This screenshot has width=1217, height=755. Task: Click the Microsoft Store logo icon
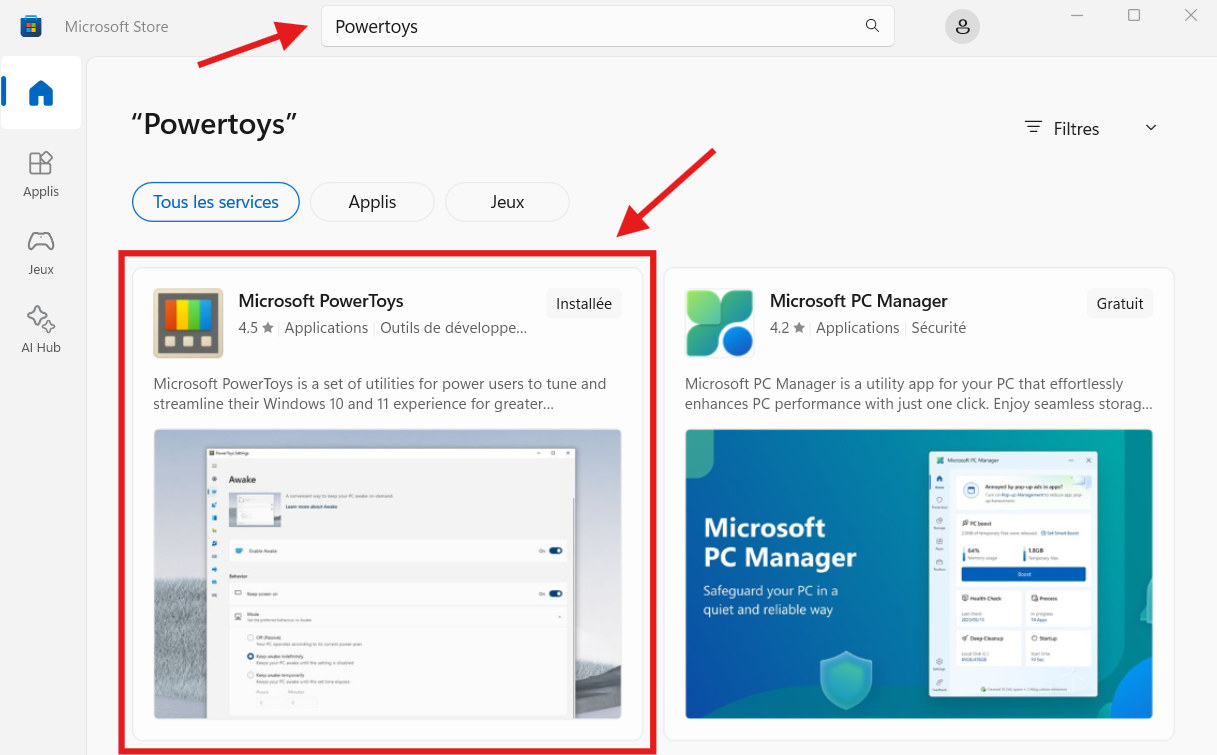pyautogui.click(x=31, y=26)
